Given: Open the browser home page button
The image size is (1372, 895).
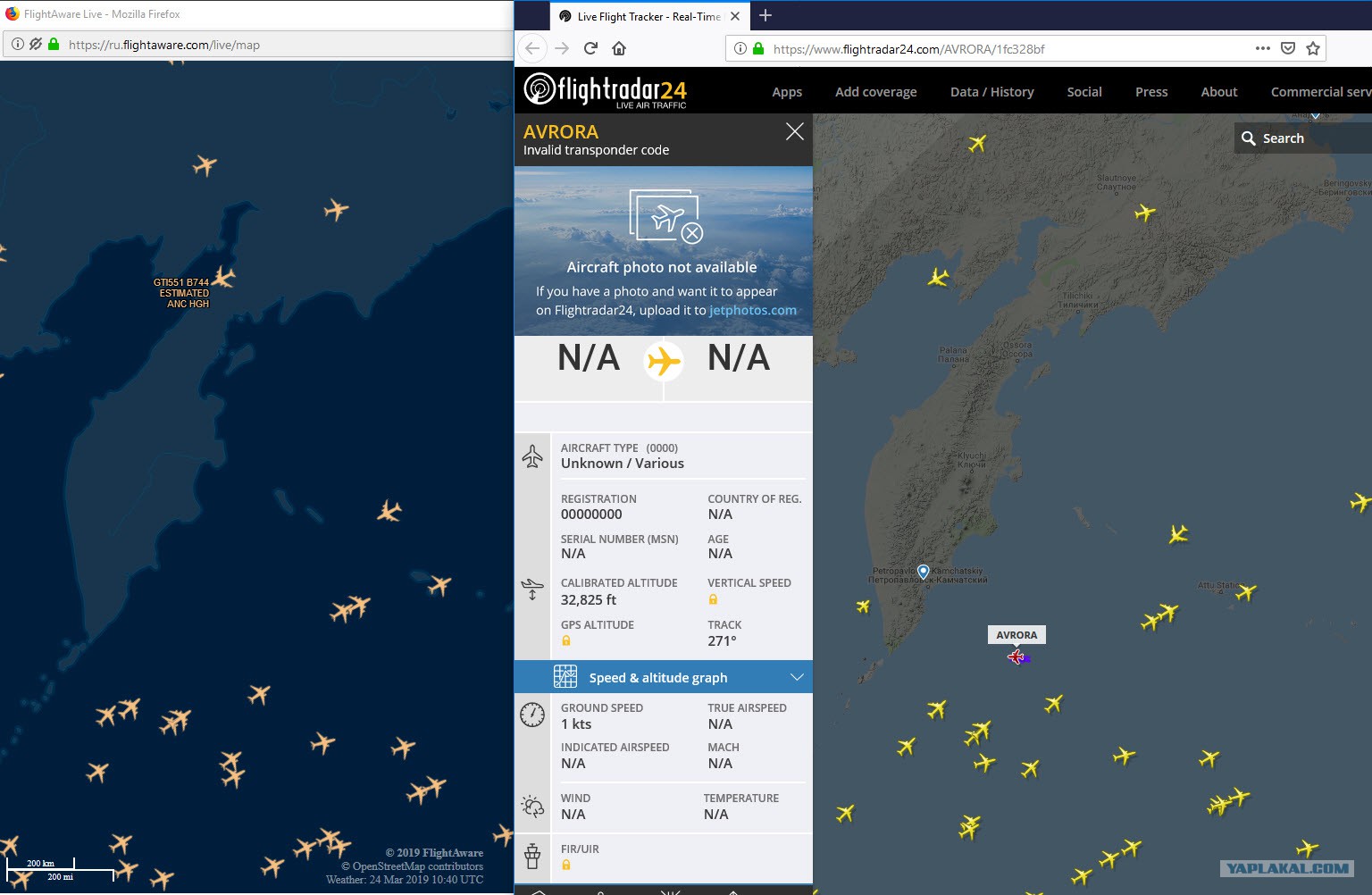Looking at the screenshot, I should coord(619,48).
